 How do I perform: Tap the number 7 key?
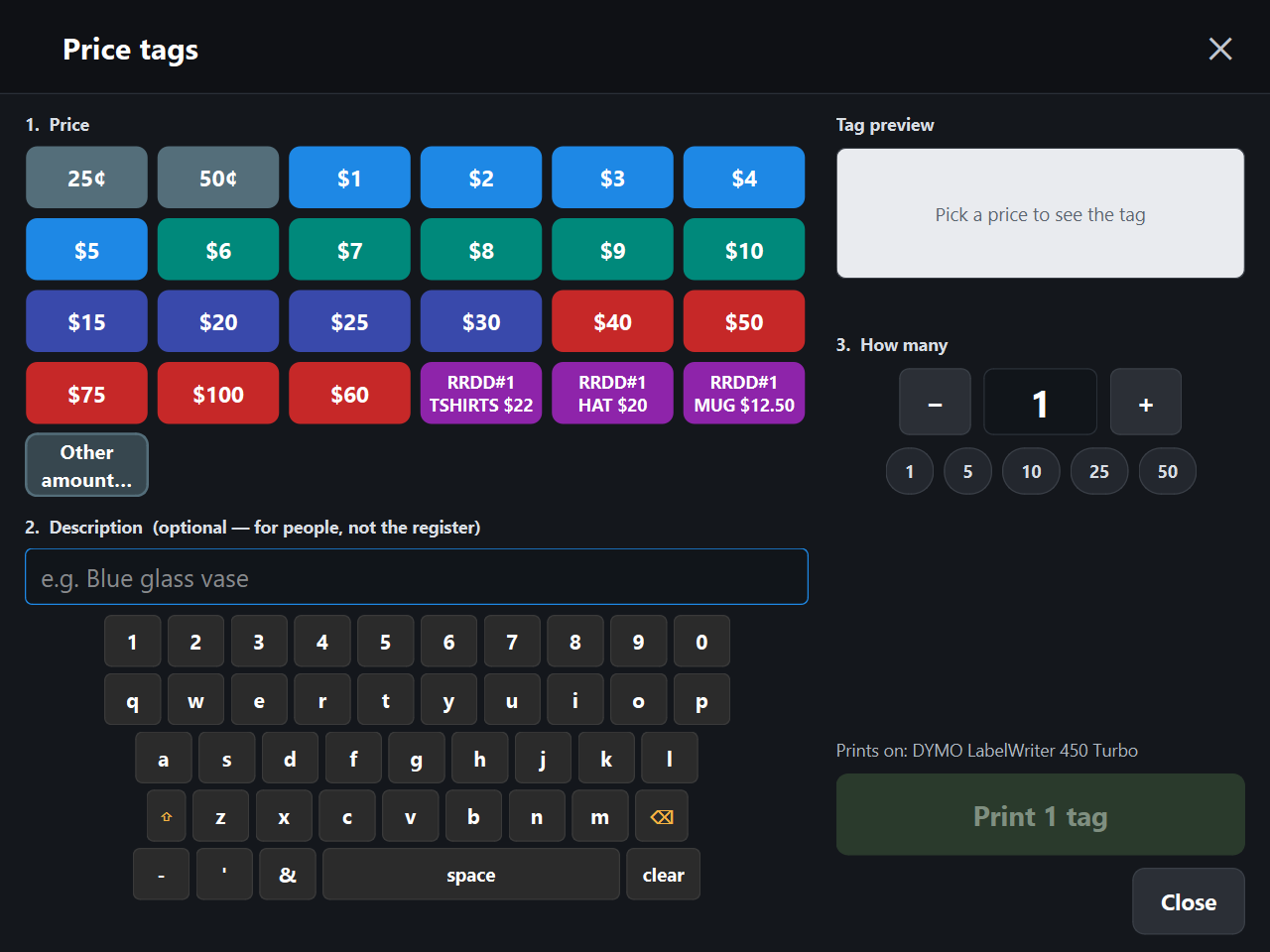[x=512, y=642]
